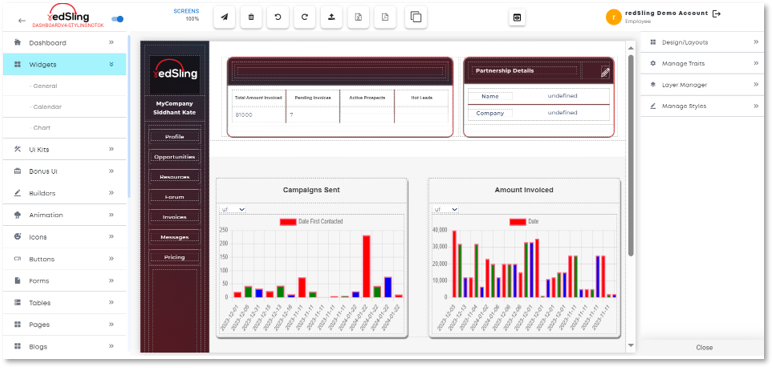The height and width of the screenshot is (368, 773).
Task: Click the Manage Styles pencil icon
Action: pos(653,106)
